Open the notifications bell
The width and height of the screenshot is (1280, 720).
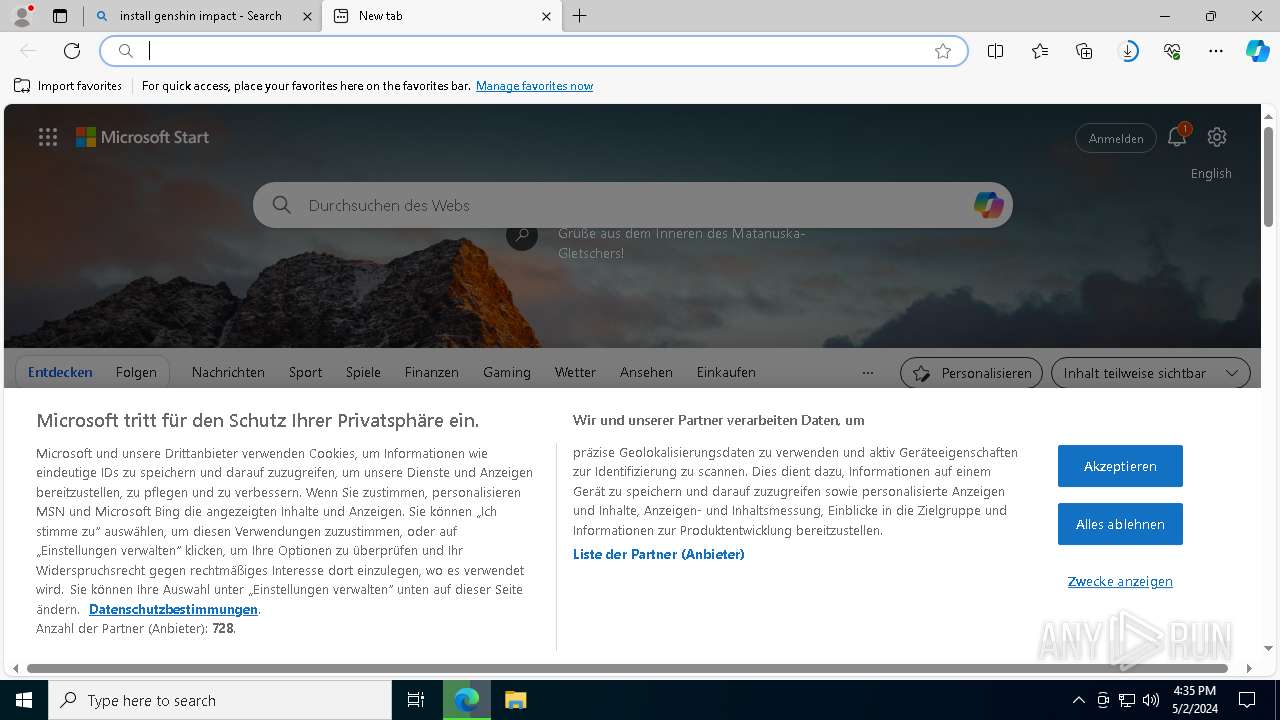(1177, 137)
